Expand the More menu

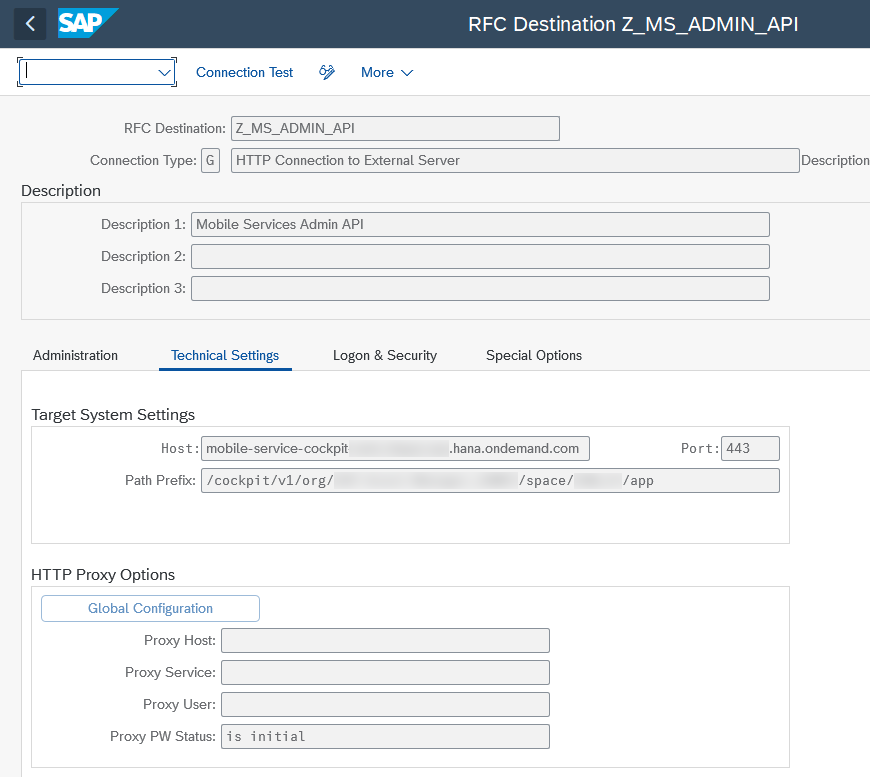[387, 72]
